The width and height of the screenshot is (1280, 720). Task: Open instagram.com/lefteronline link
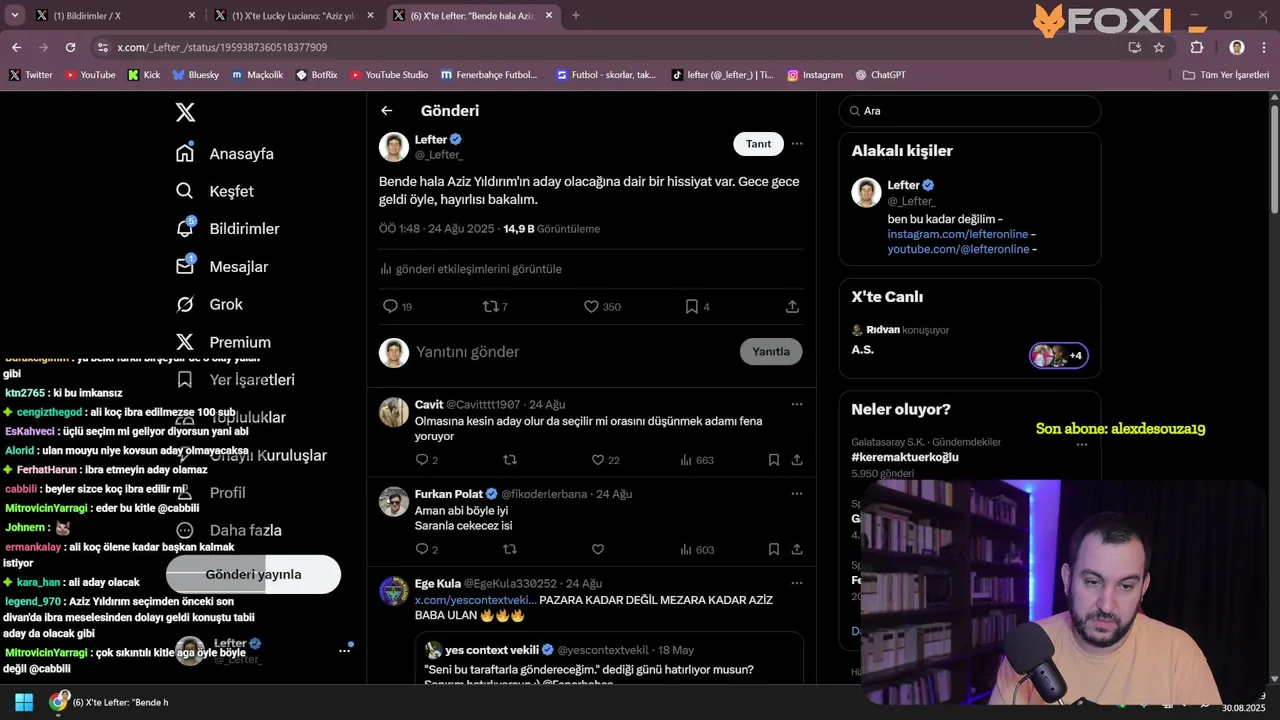pyautogui.click(x=958, y=234)
